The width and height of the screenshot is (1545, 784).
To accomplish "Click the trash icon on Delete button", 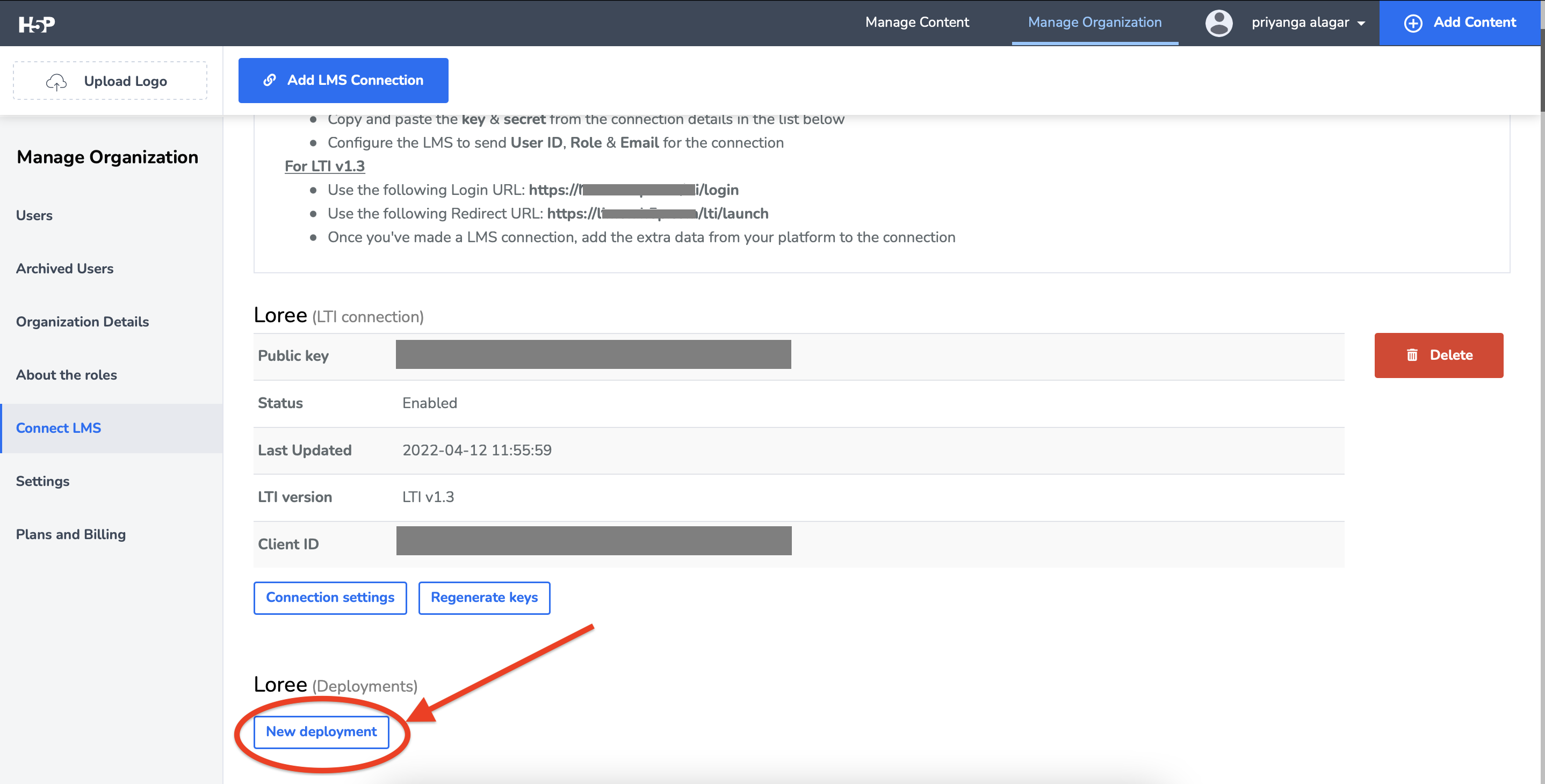I will pos(1412,355).
